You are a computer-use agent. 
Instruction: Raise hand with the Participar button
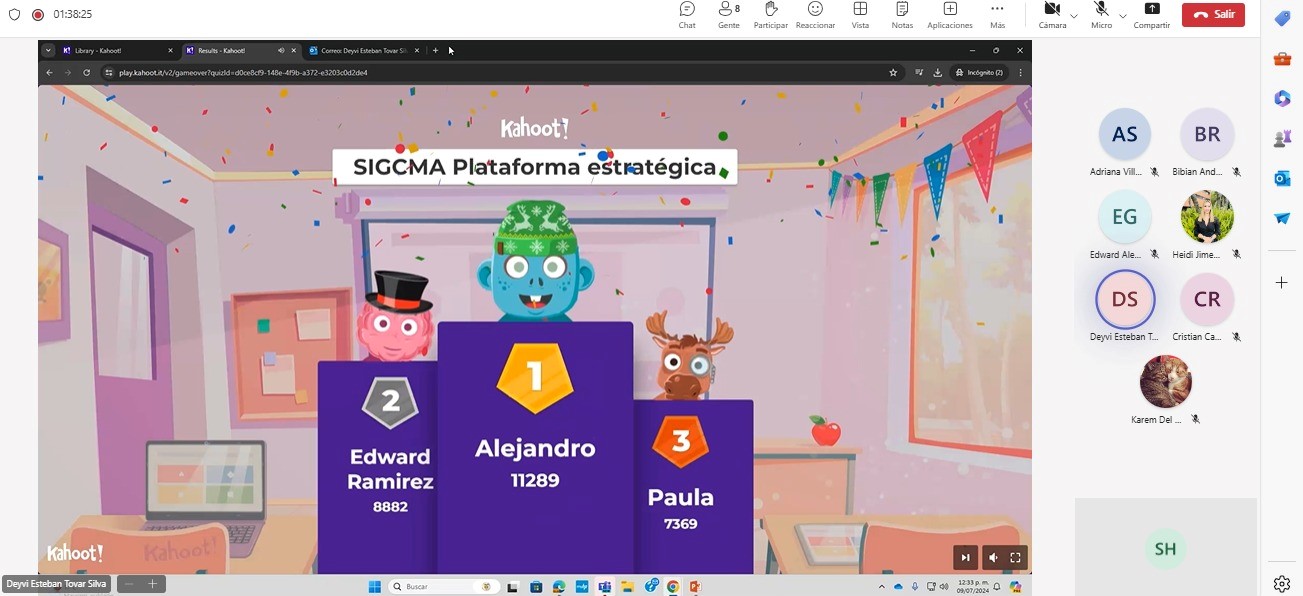pos(771,15)
